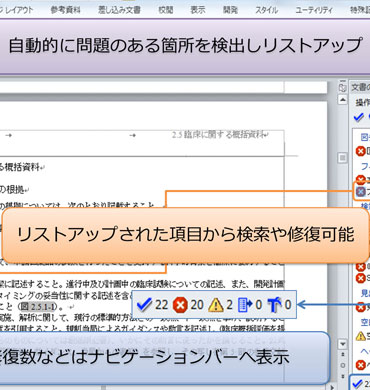Click the vertical scrollbar up arrow
Image resolution: width=370 pixels, height=390 pixels.
click(342, 99)
